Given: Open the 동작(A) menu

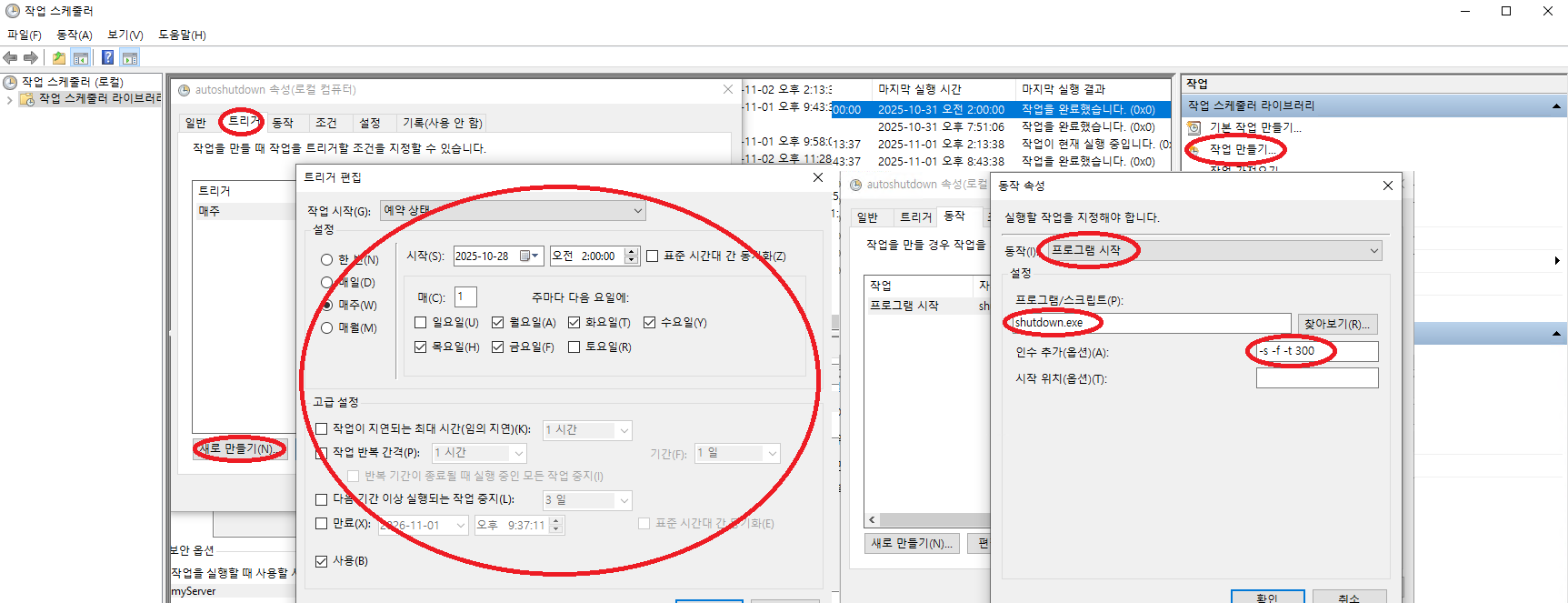Looking at the screenshot, I should pyautogui.click(x=74, y=35).
